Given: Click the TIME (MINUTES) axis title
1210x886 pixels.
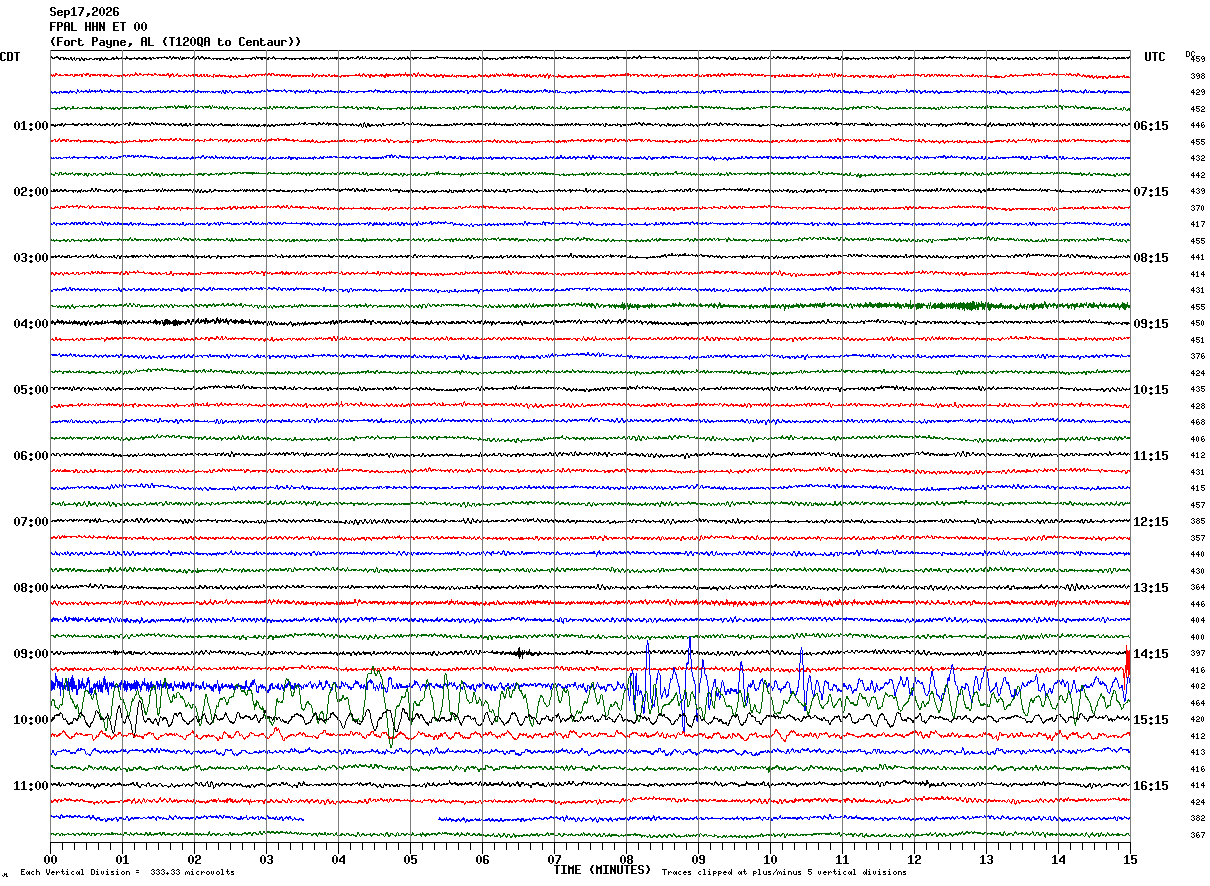Looking at the screenshot, I should point(602,870).
